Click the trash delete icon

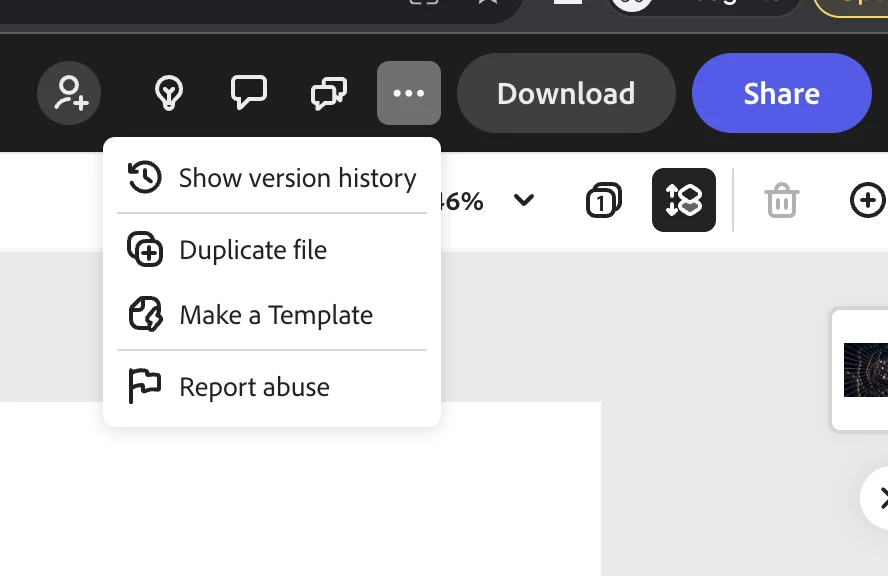[x=782, y=200]
